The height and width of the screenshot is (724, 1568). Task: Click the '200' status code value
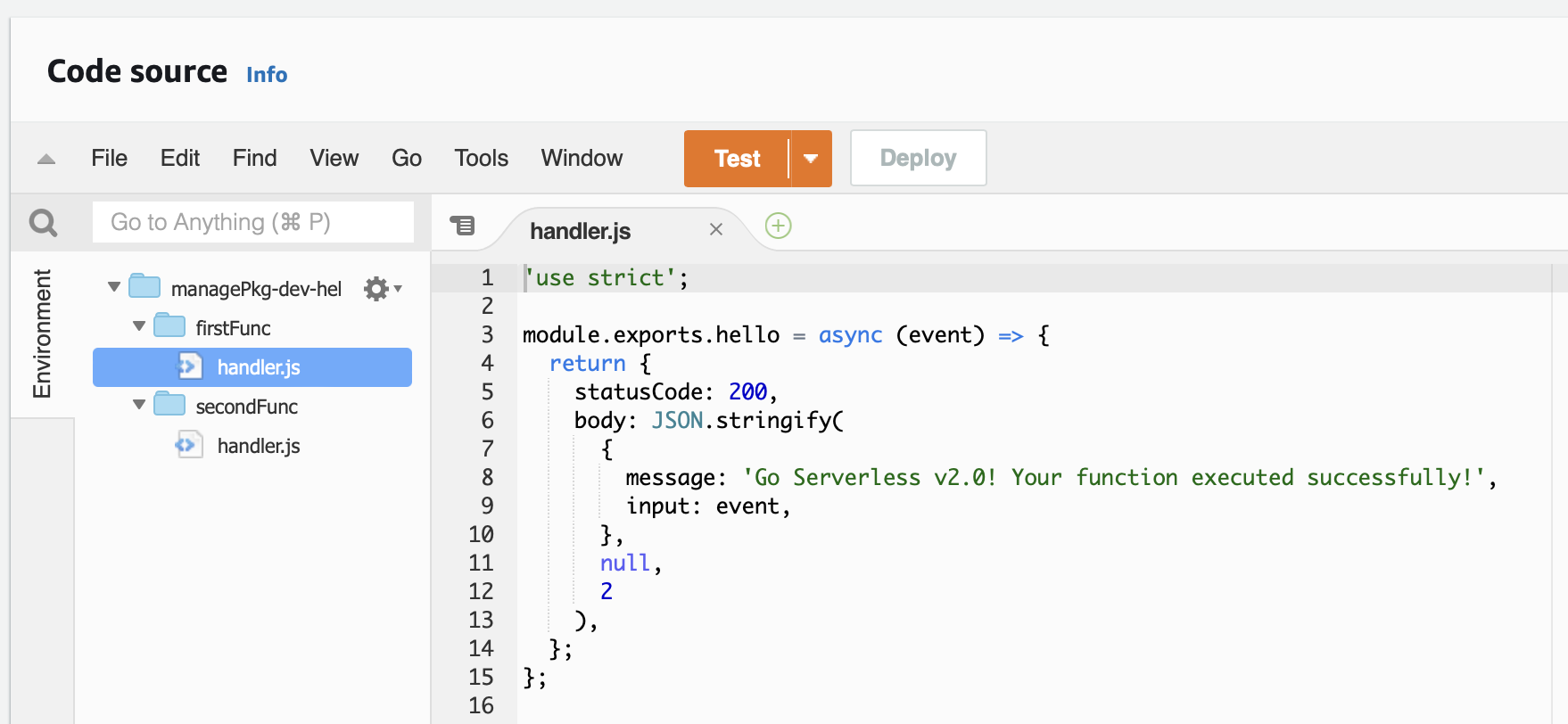click(x=747, y=391)
